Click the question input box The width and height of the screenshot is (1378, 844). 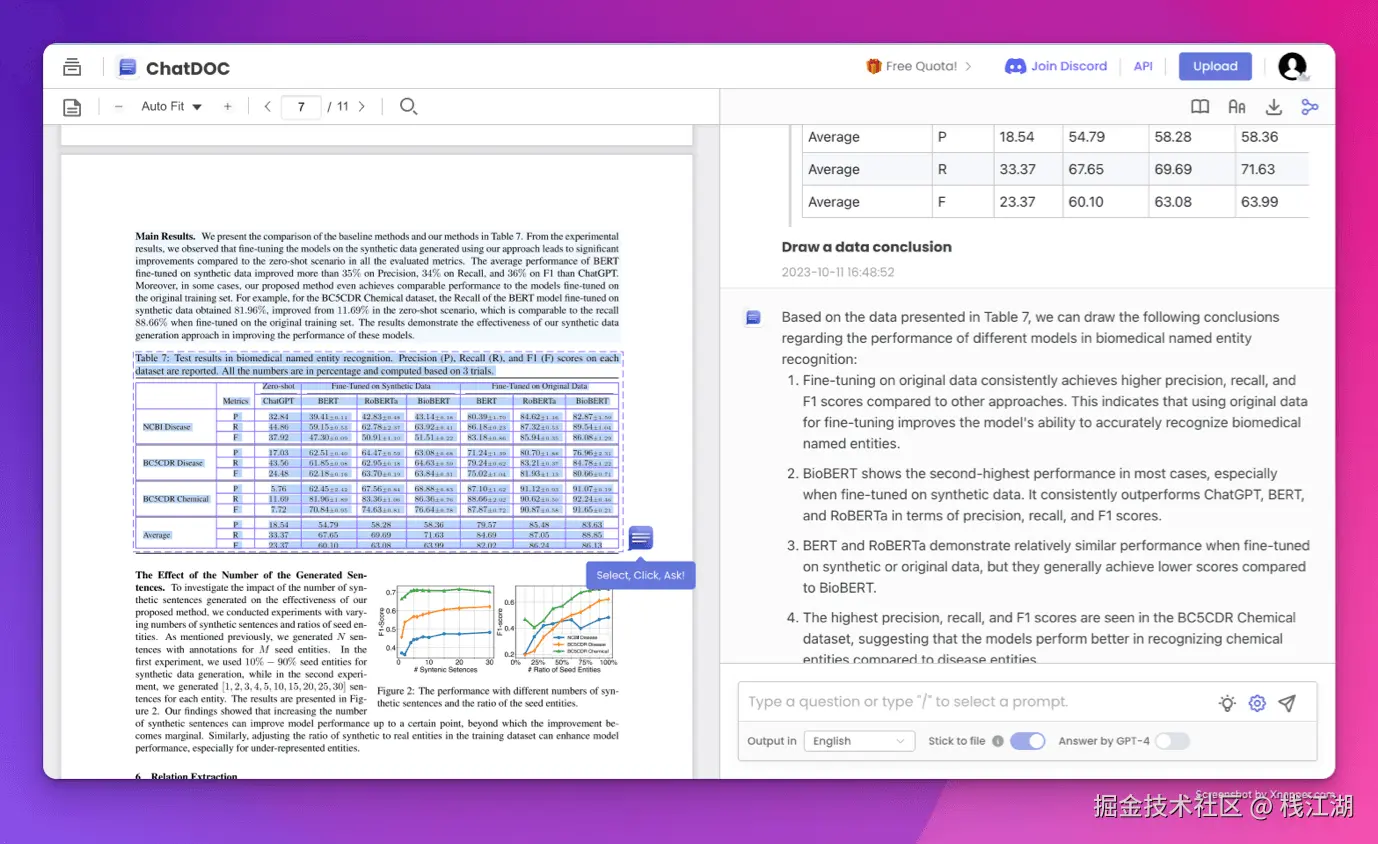(975, 702)
